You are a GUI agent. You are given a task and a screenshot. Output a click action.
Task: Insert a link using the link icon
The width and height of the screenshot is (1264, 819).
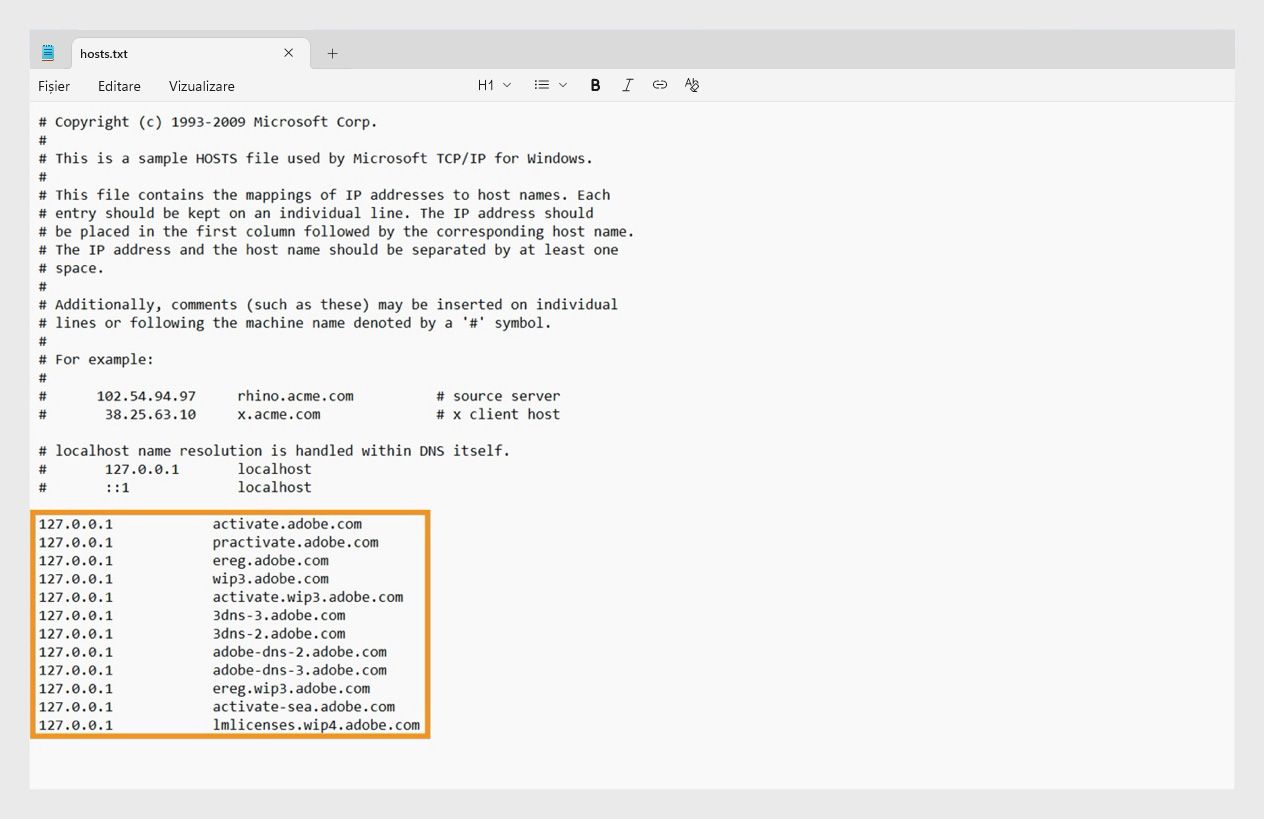[660, 85]
